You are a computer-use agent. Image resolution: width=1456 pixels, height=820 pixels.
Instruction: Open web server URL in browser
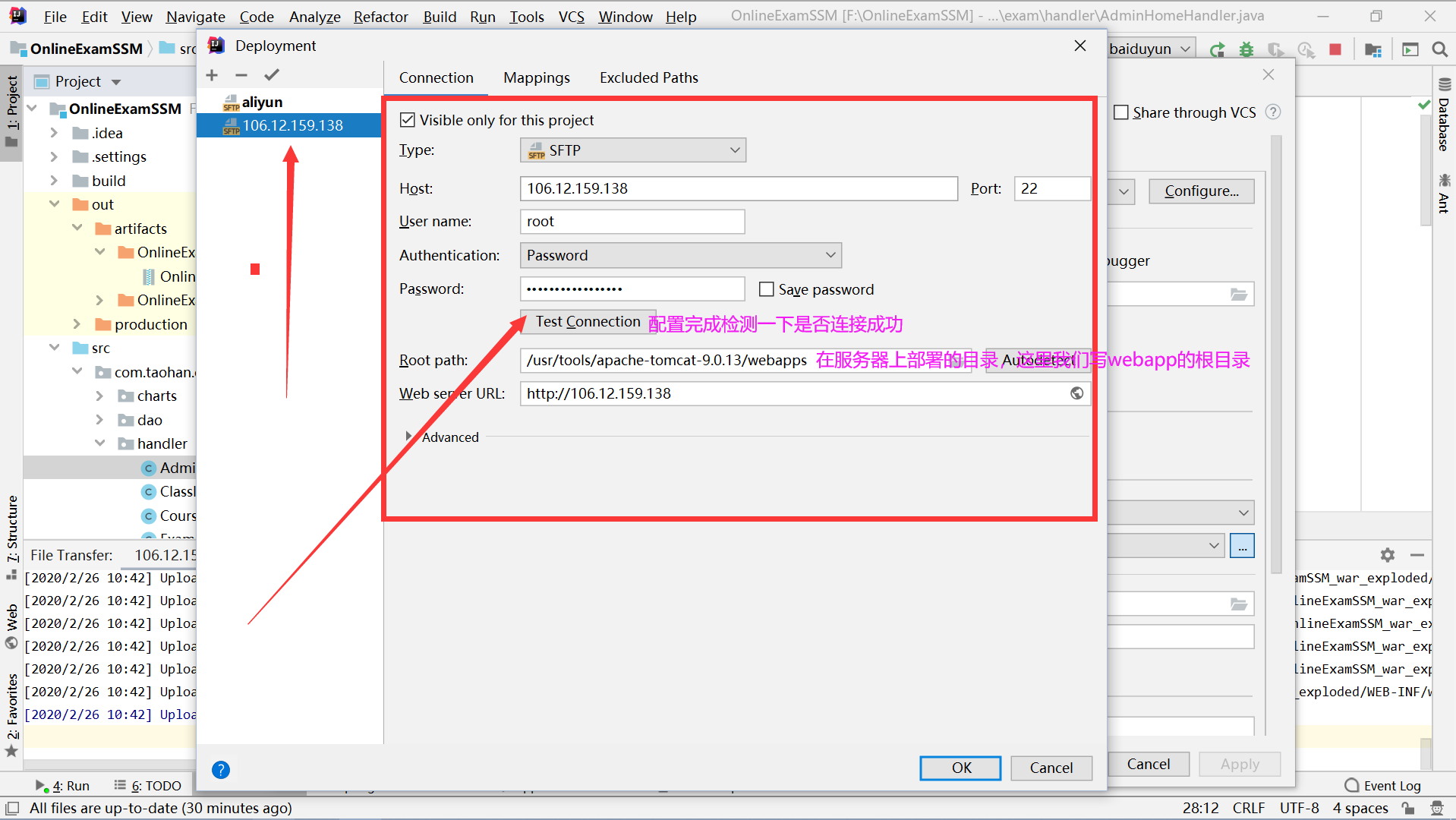pos(1076,393)
